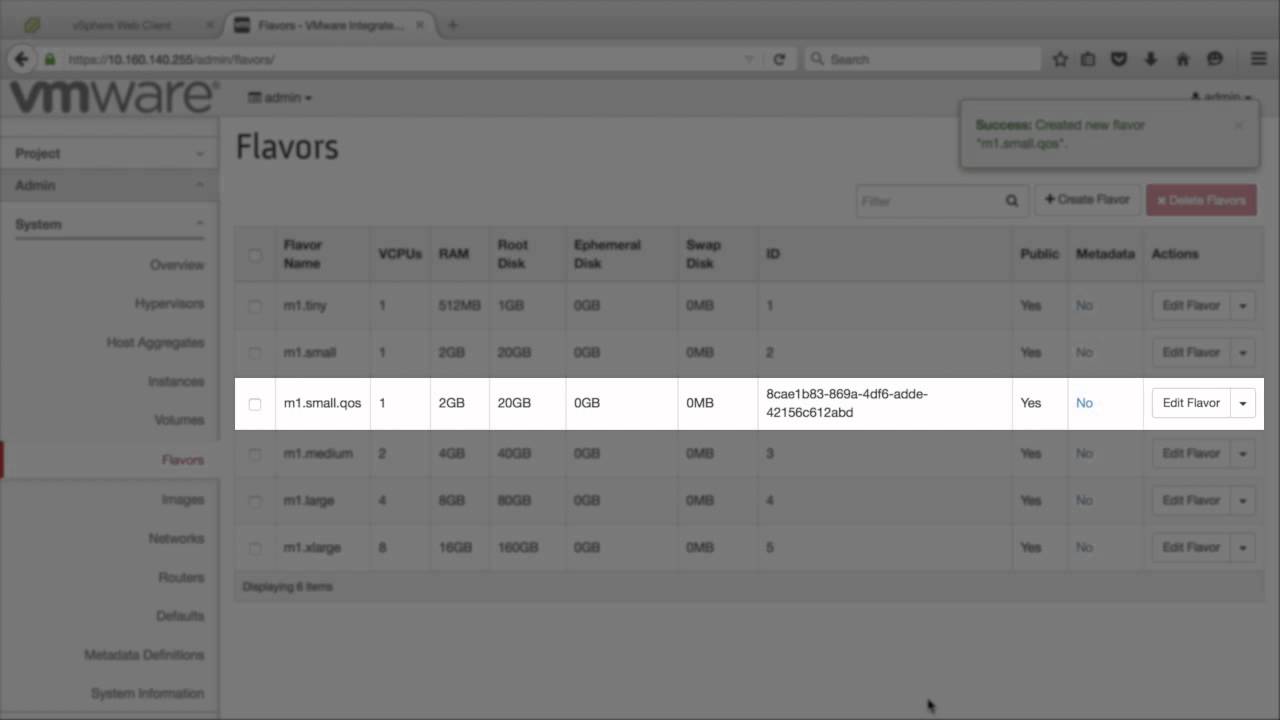Open Overview in sidebar
The image size is (1280, 720).
click(176, 265)
